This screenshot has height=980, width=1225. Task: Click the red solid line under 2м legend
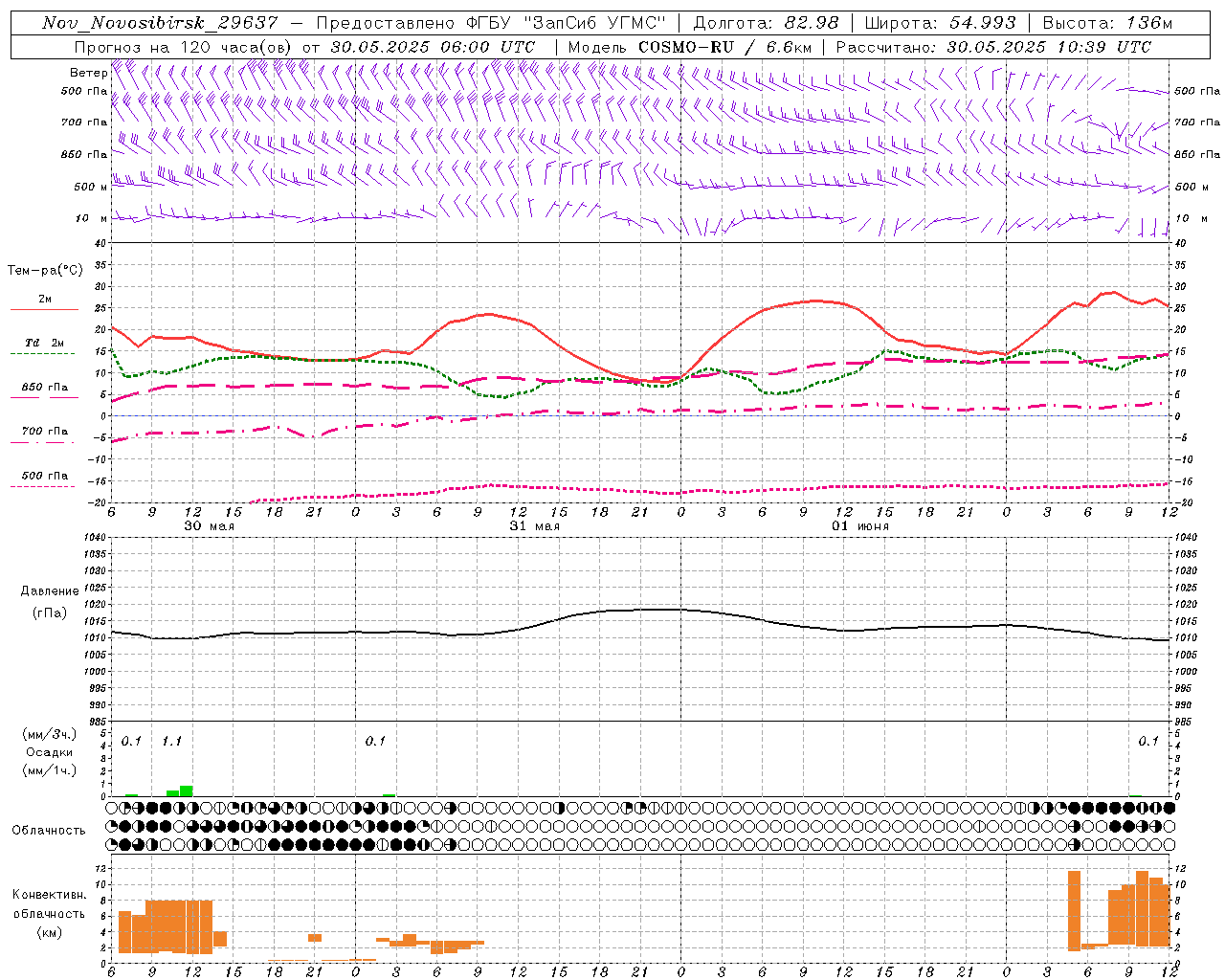point(44,309)
